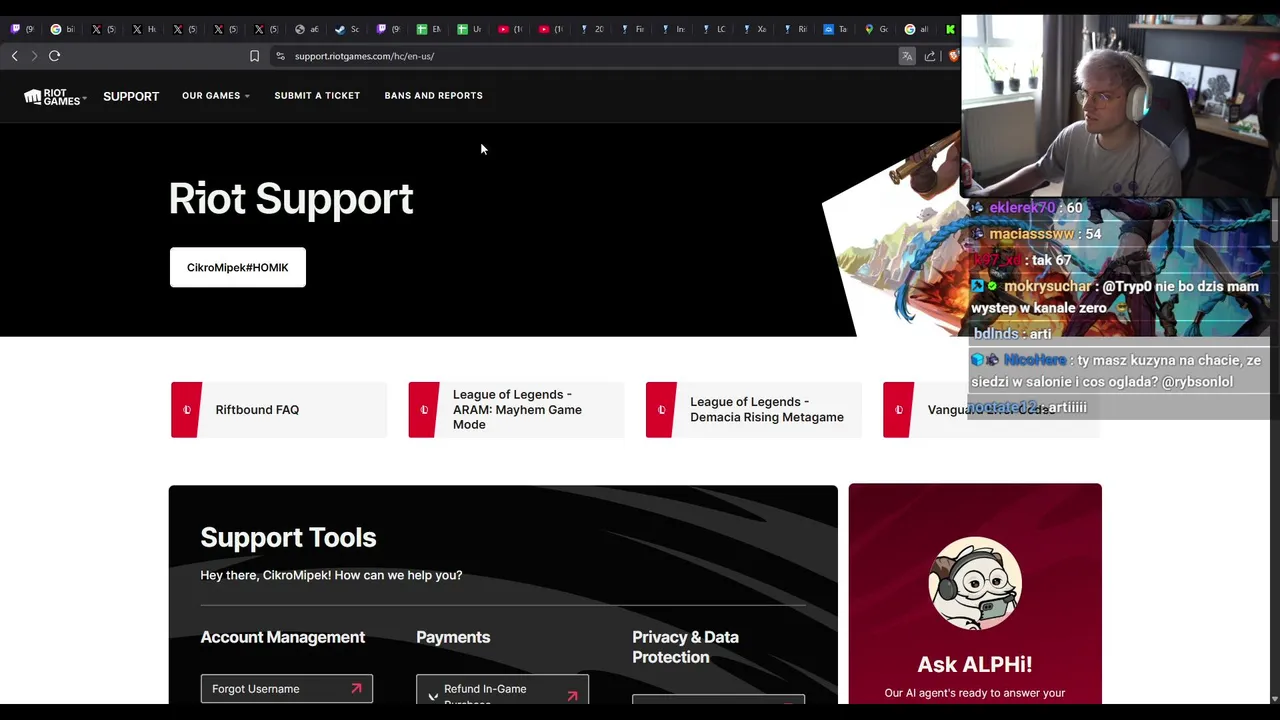This screenshot has height=720, width=1280.
Task: Click chat username NicoHere
Action: point(1035,360)
